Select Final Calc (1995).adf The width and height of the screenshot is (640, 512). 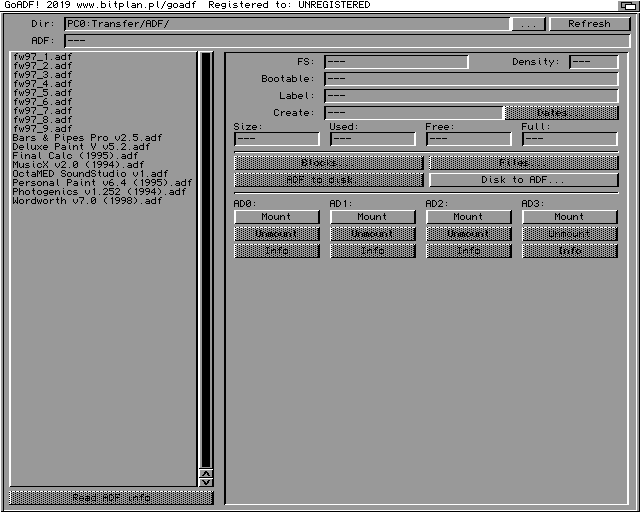point(103,156)
